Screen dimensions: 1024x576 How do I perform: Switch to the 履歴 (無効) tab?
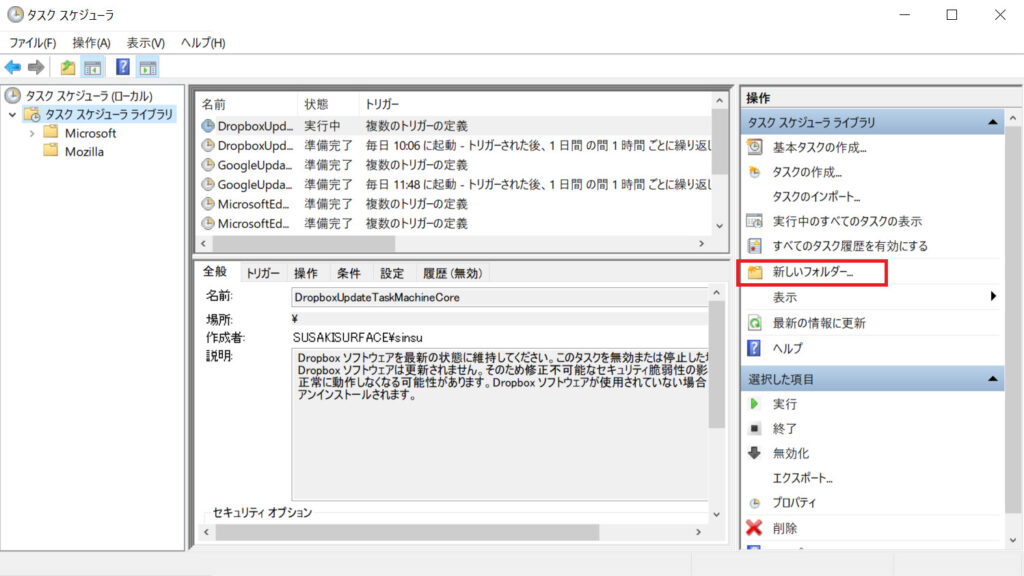point(453,273)
